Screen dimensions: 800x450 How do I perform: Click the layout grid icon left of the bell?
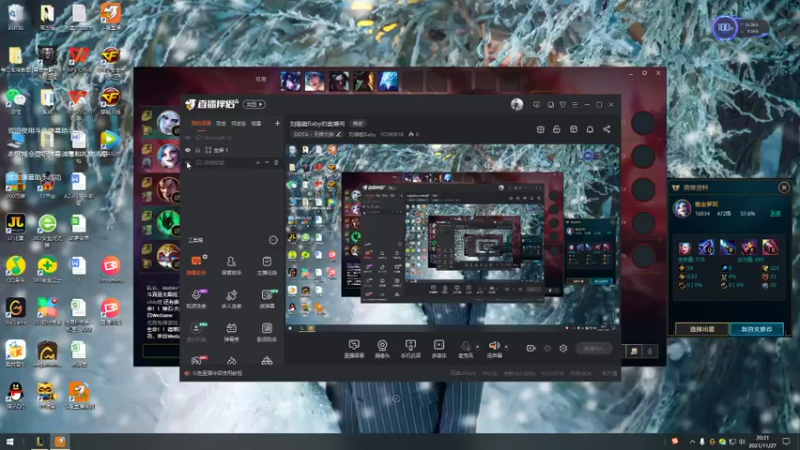coord(573,130)
